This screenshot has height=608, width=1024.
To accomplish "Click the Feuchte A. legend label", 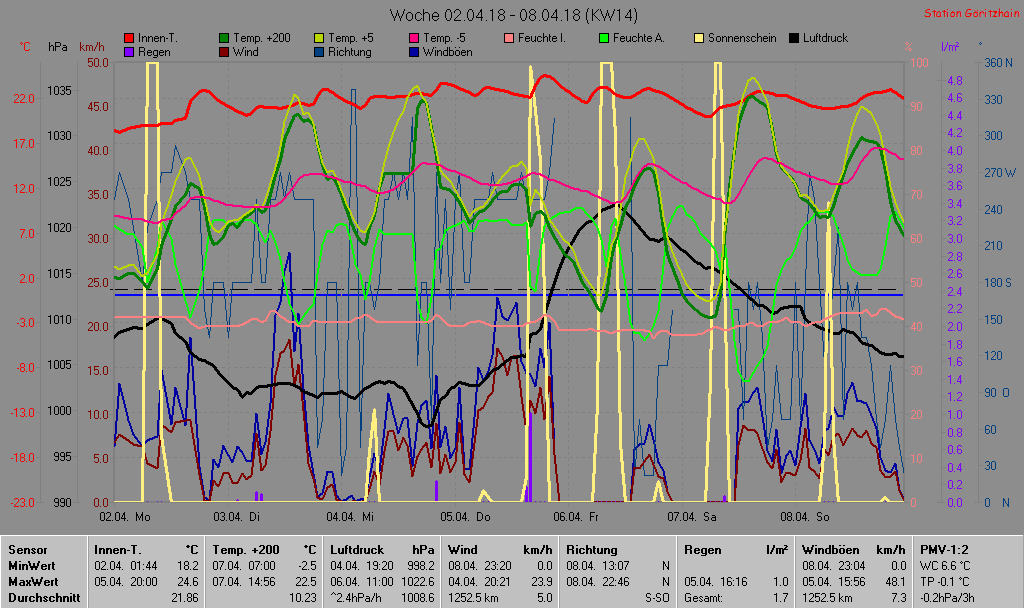I will point(642,38).
